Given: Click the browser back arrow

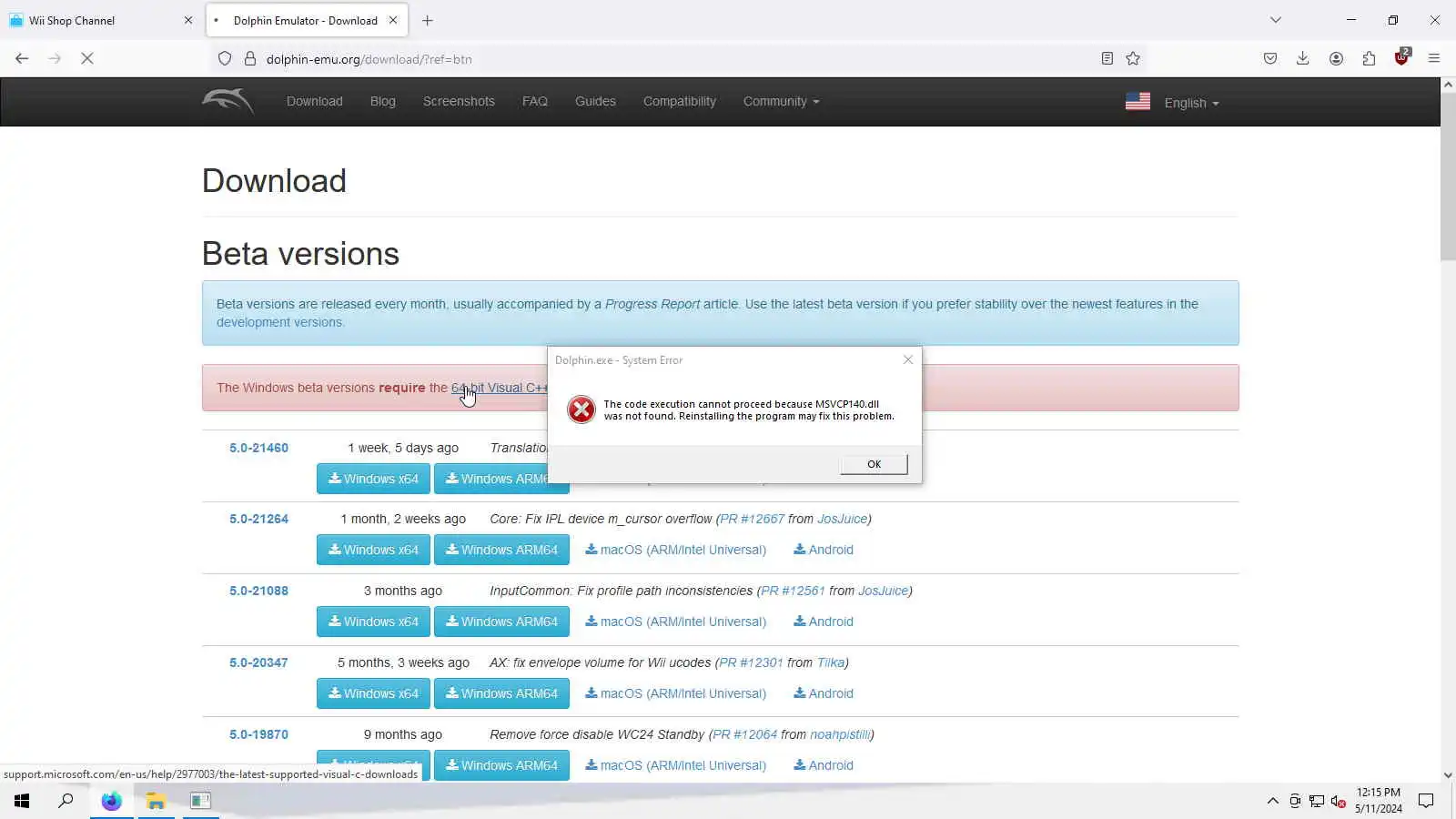Looking at the screenshot, I should (22, 58).
